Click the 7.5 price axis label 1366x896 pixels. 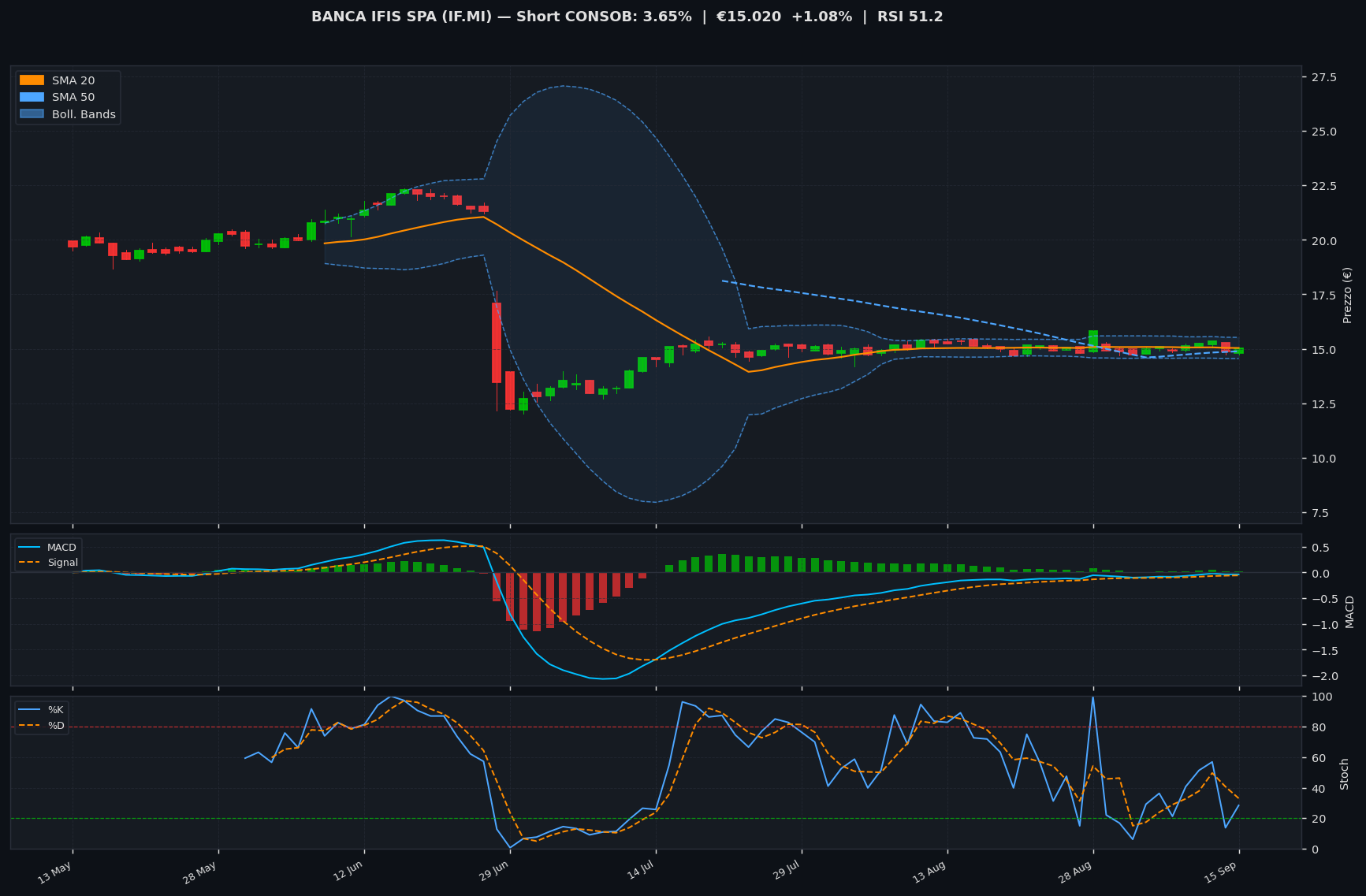pos(1320,513)
